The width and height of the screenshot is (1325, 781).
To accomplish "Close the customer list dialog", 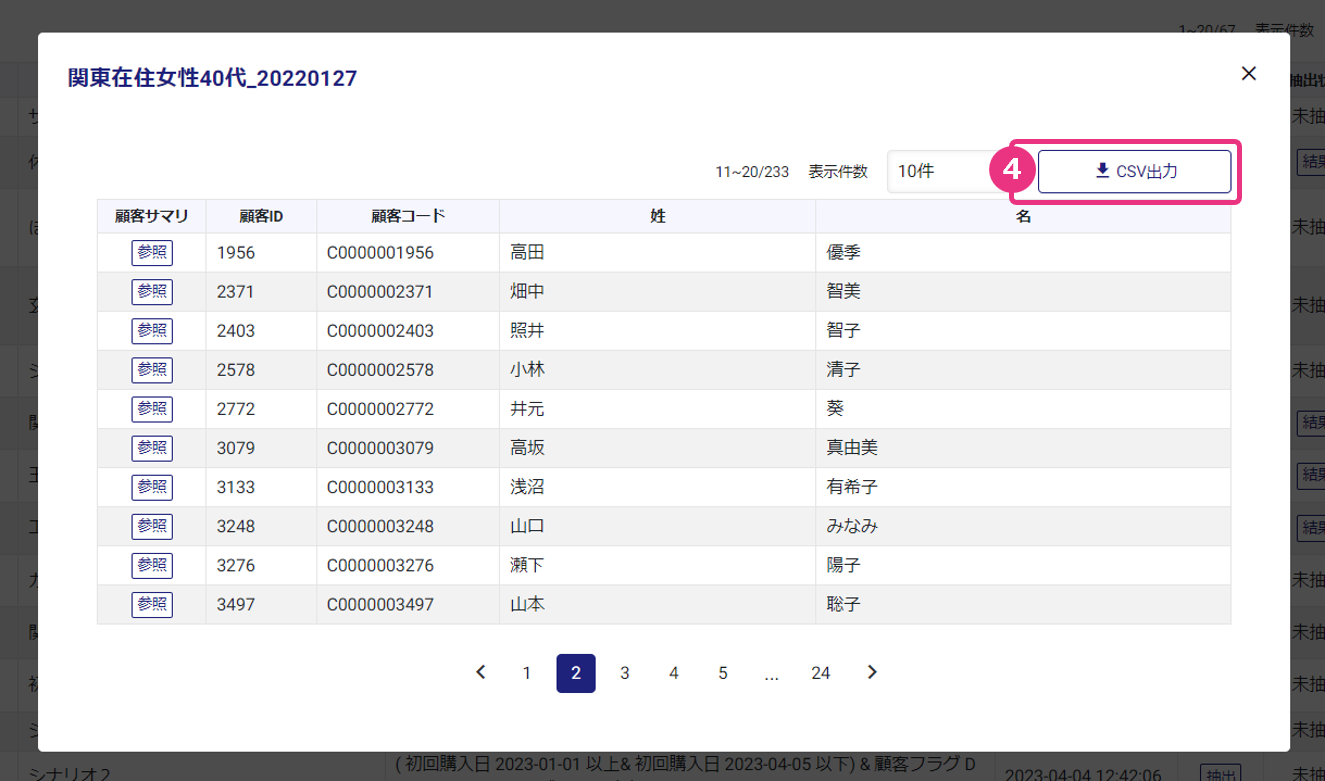I will pos(1248,73).
